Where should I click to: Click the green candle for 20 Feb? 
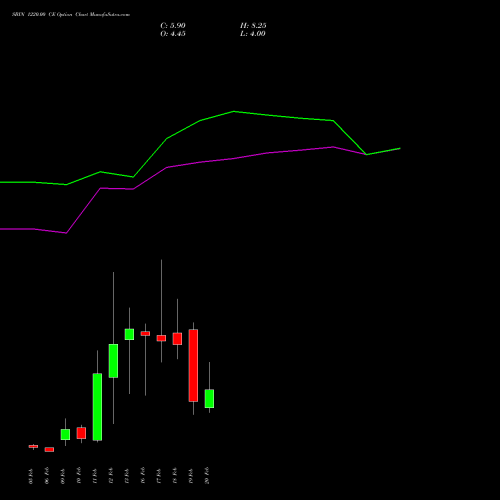[209, 398]
